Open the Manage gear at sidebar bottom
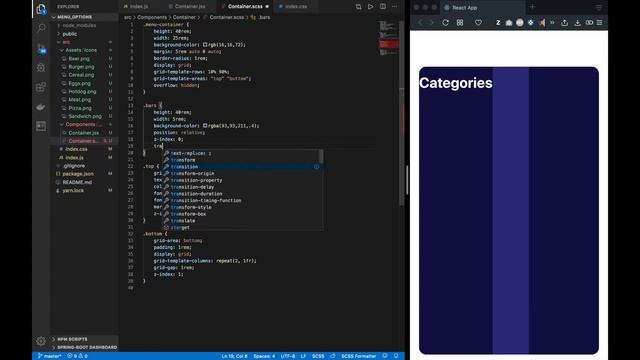Viewport: 640px width, 360px height. point(41,340)
